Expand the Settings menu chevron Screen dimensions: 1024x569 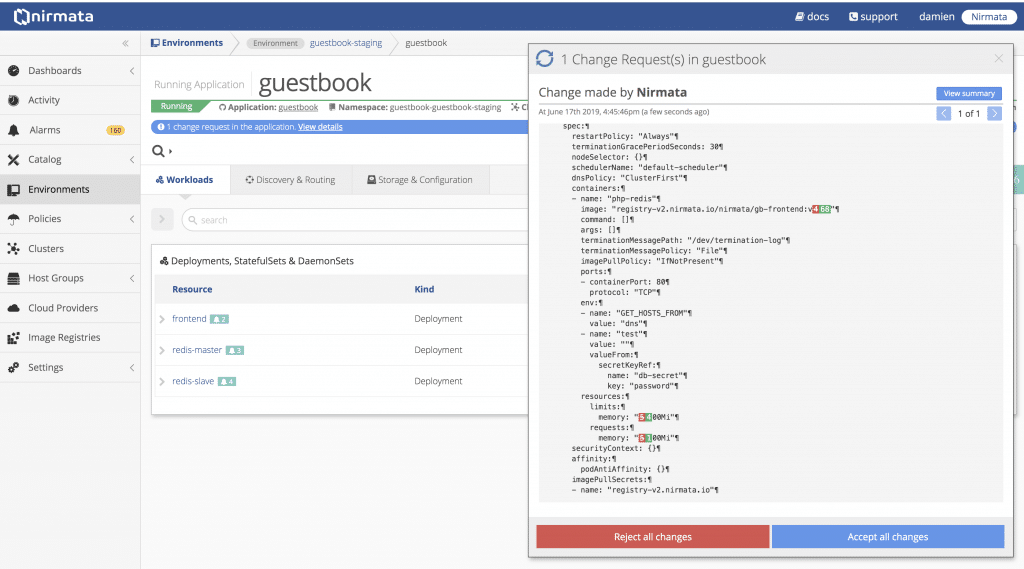(132, 367)
